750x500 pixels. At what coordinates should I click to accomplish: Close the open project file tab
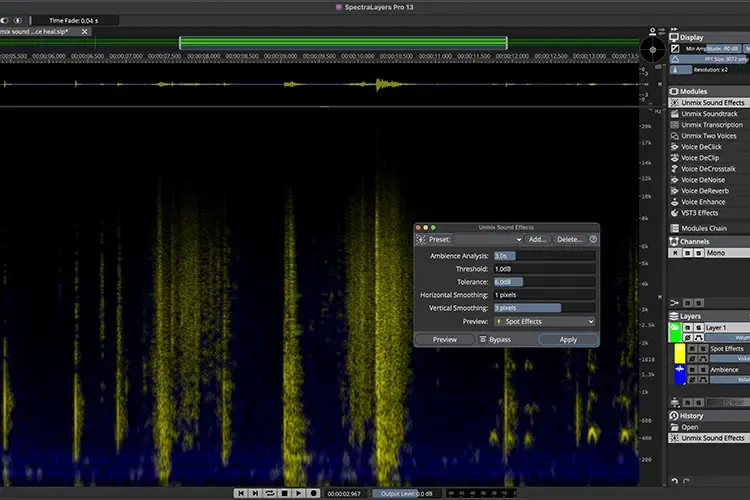click(x=85, y=32)
